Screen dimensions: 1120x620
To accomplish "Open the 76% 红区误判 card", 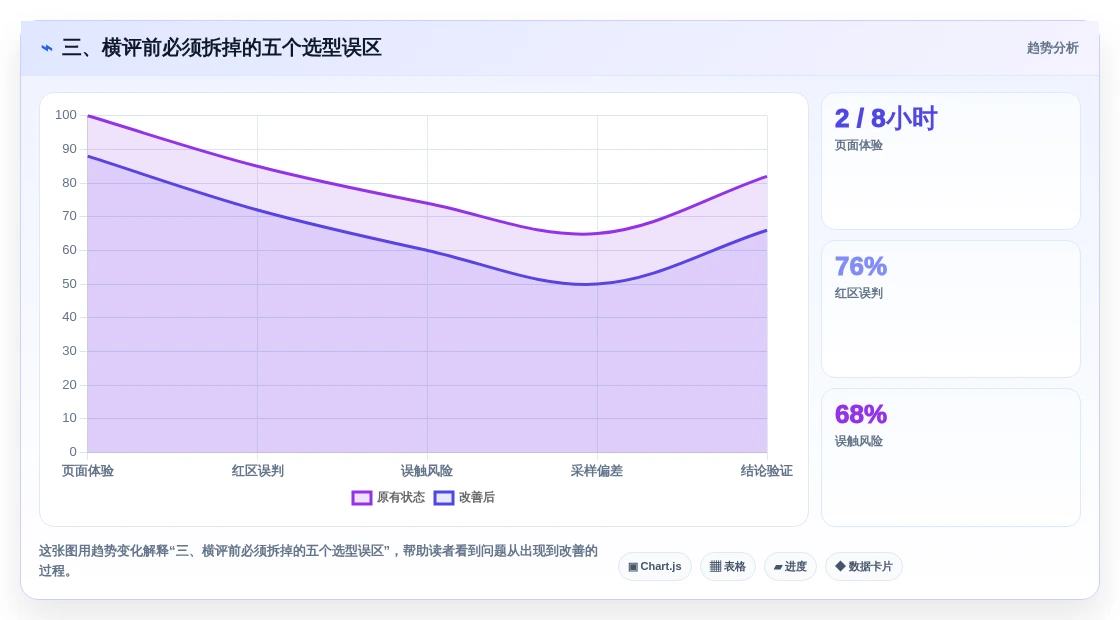I will click(951, 309).
